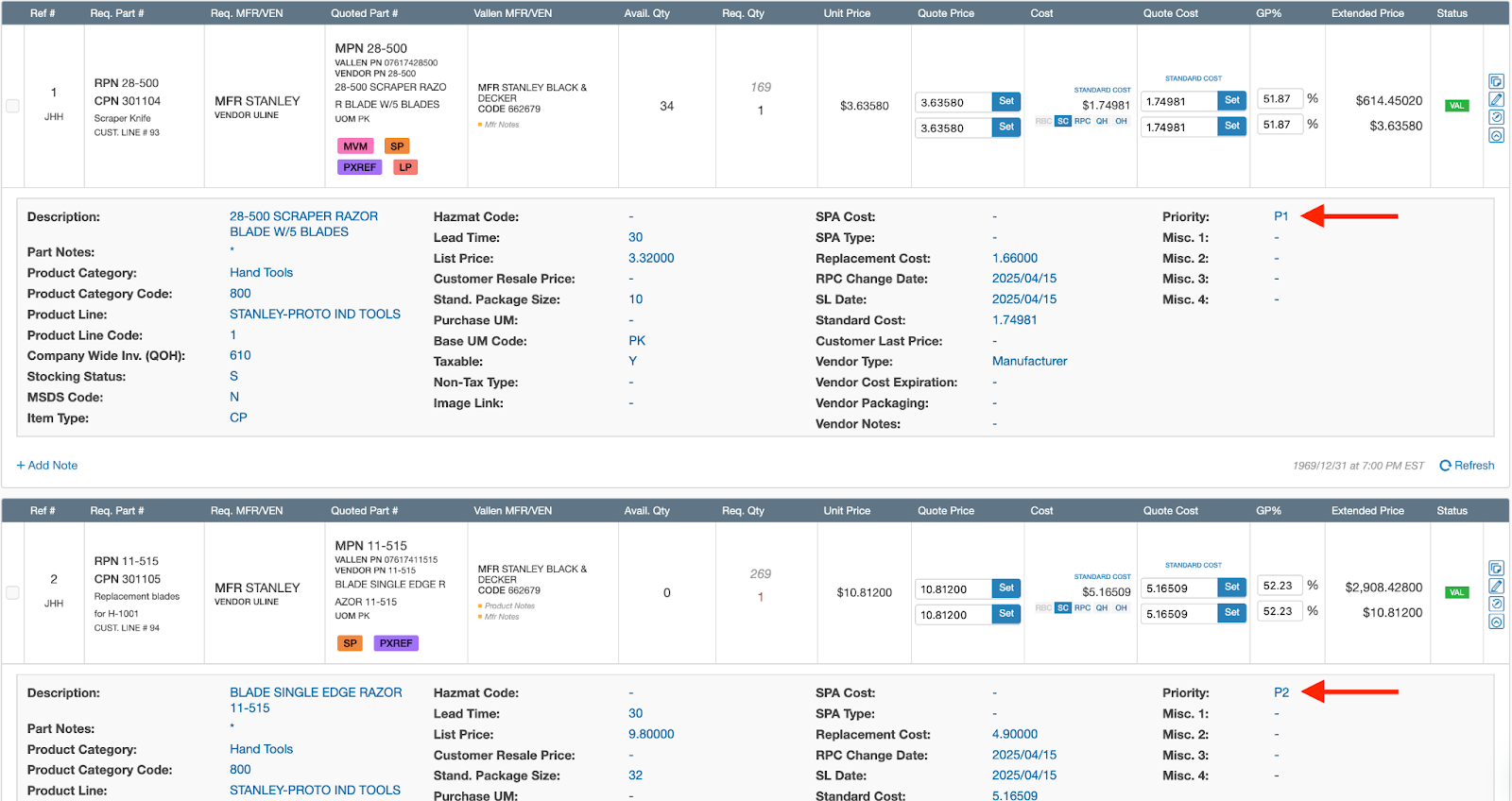This screenshot has width=1512, height=801.
Task: Click the Refresh icon link
Action: click(x=1467, y=466)
